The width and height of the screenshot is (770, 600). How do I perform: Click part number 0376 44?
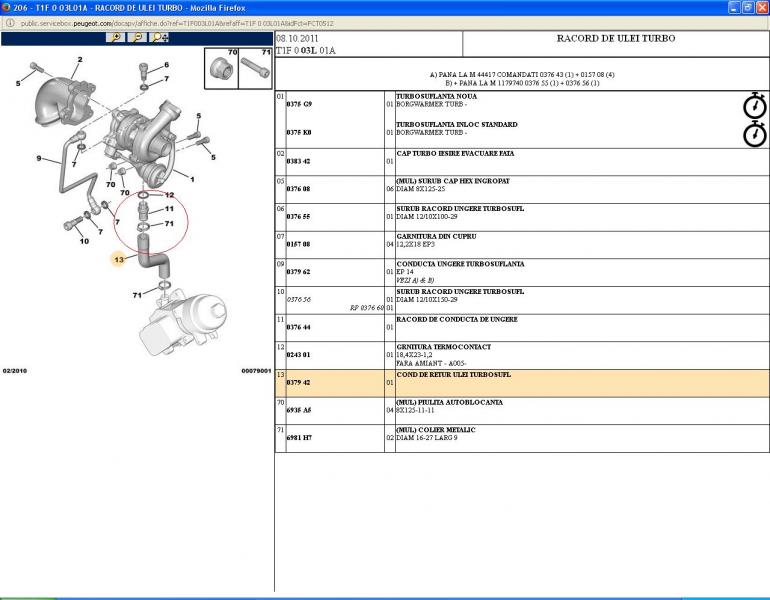pyautogui.click(x=299, y=327)
